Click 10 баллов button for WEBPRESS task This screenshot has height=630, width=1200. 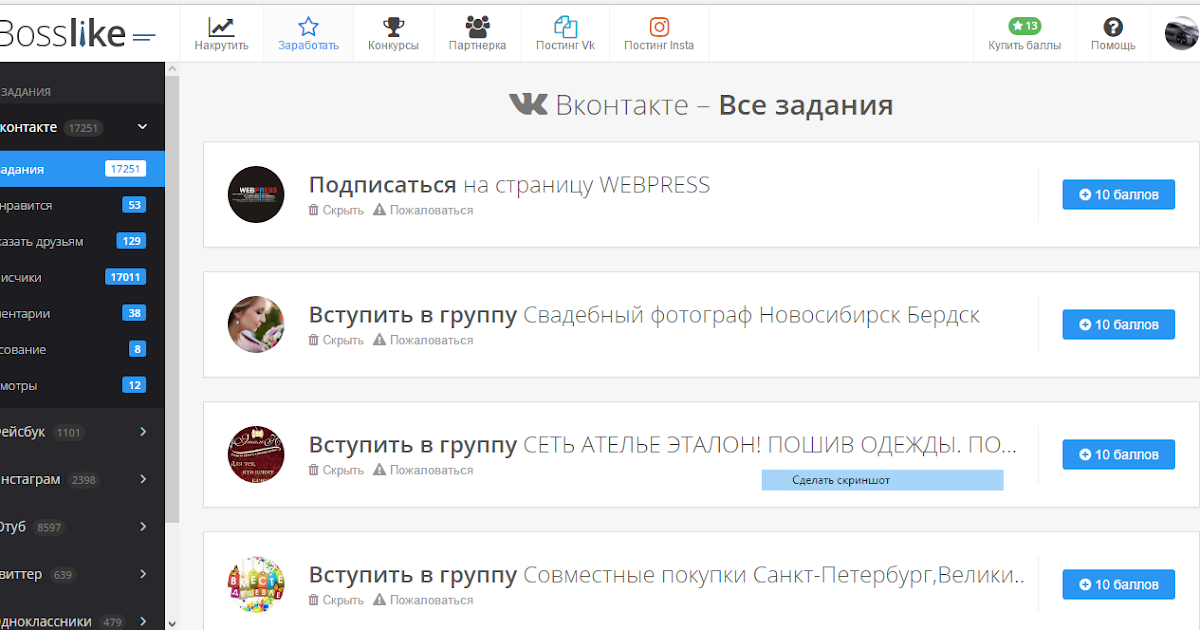coord(1118,194)
